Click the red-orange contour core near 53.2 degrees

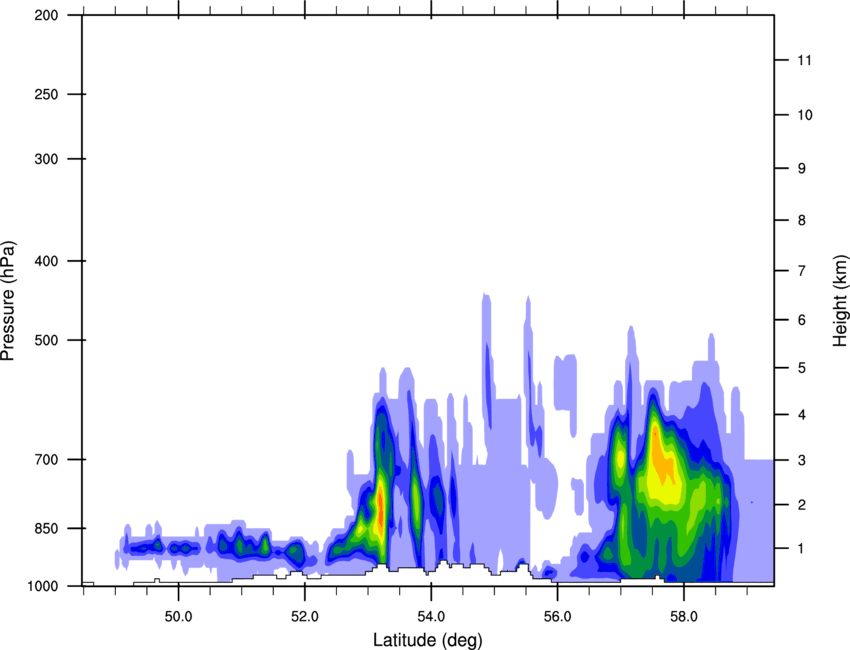(381, 509)
